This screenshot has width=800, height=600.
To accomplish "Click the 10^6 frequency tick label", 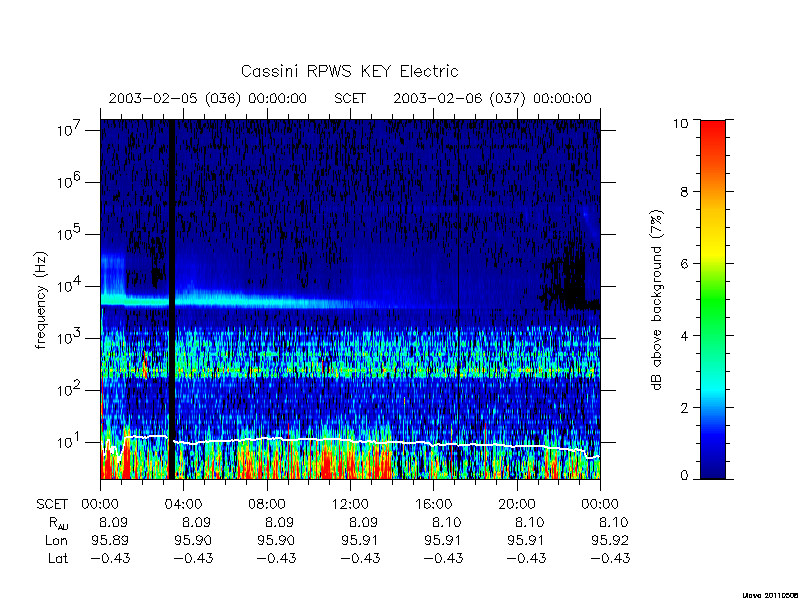I will (70, 181).
